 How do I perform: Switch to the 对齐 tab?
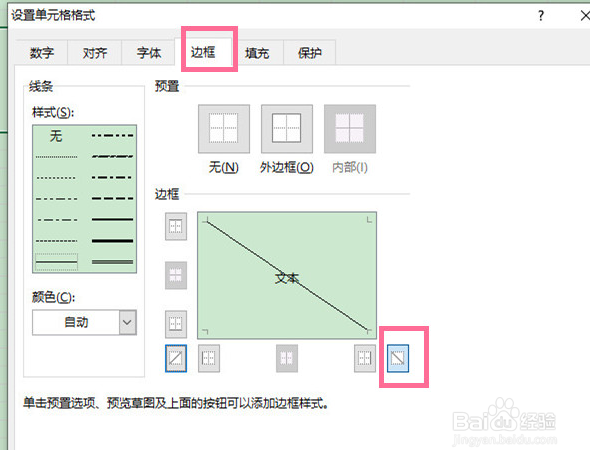coord(95,53)
